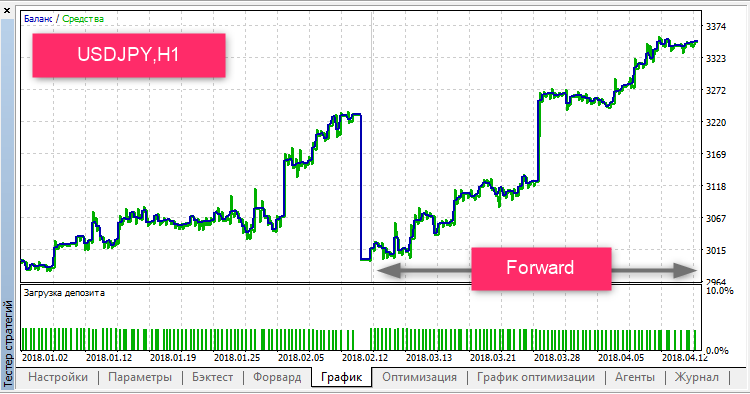Image resolution: width=750 pixels, height=394 pixels.
Task: Select the График tab
Action: click(342, 377)
